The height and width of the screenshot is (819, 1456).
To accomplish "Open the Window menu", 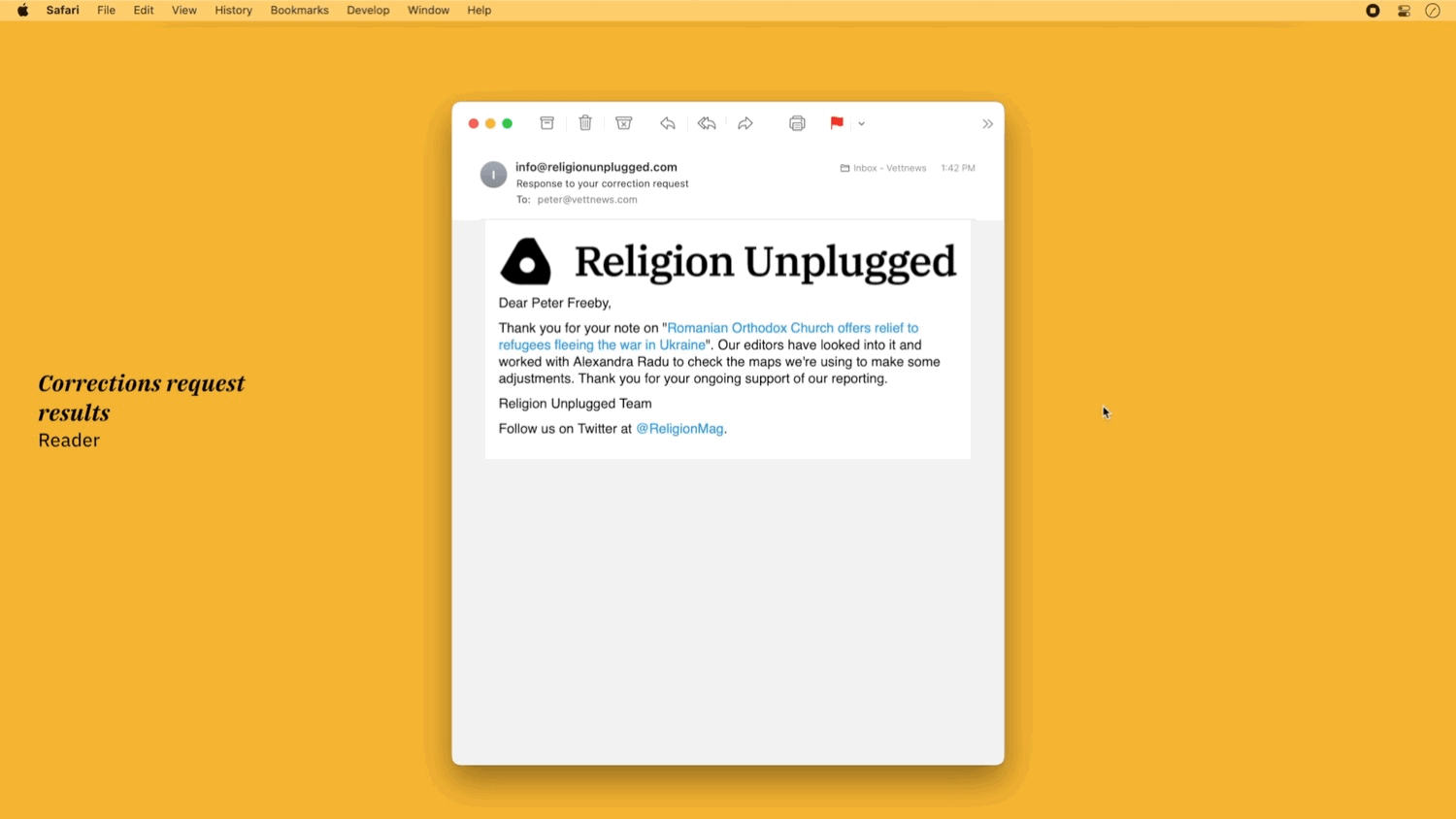I will point(428,11).
